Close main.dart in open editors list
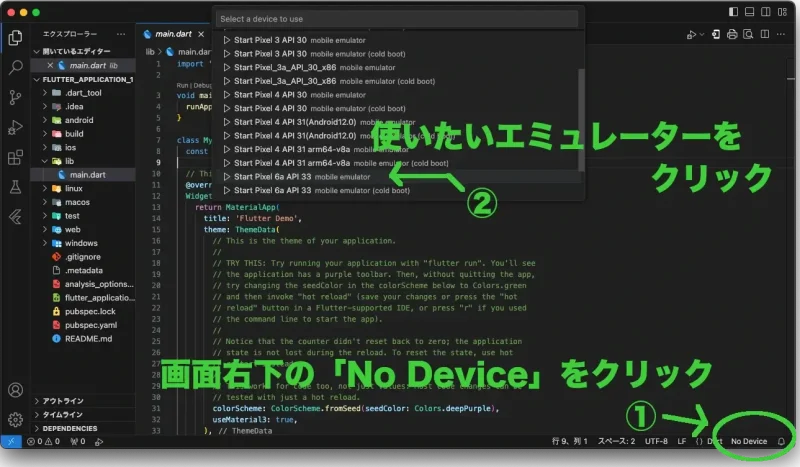This screenshot has height=467, width=800. click(x=50, y=65)
